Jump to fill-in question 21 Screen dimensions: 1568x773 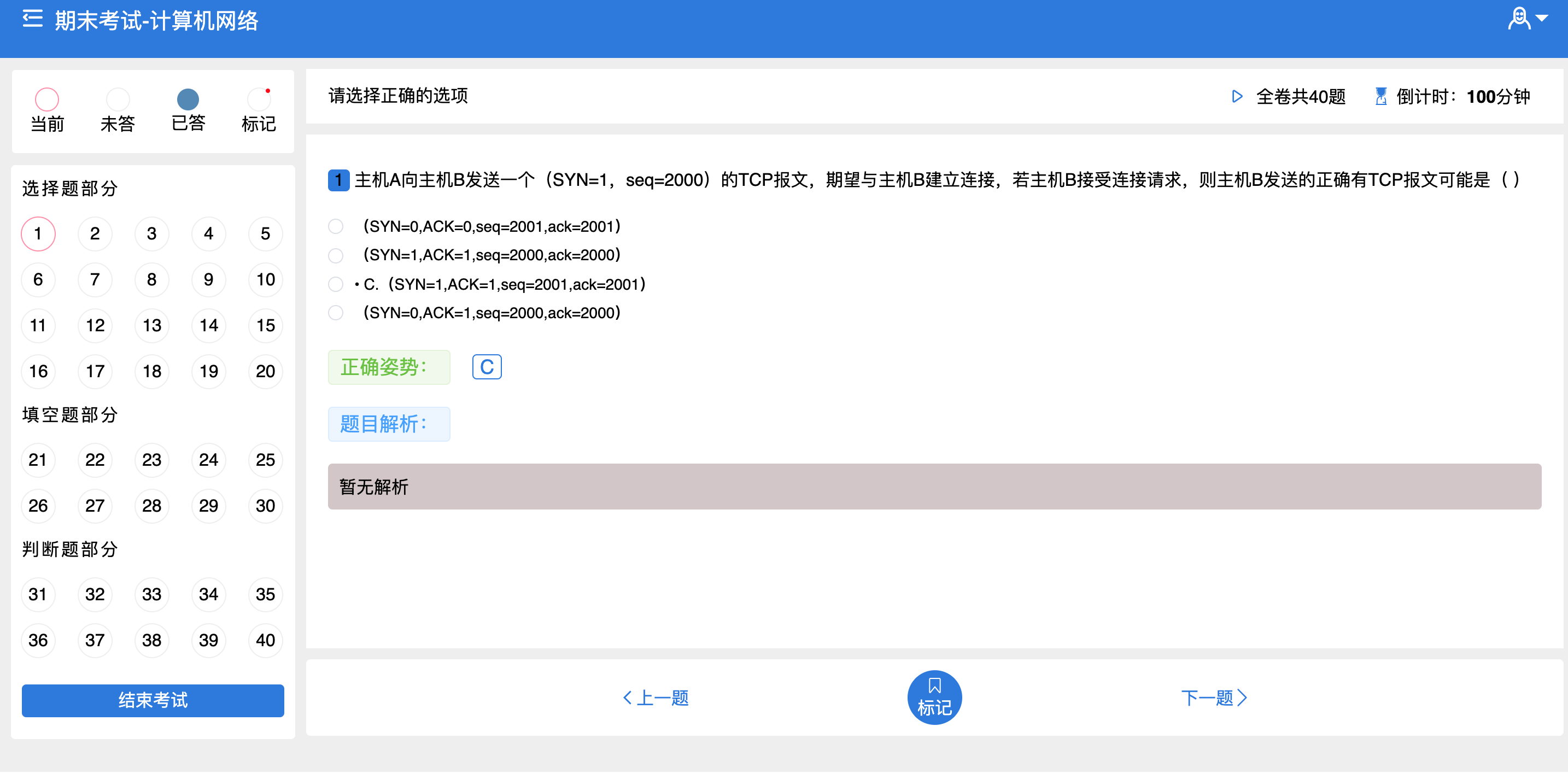pos(38,460)
